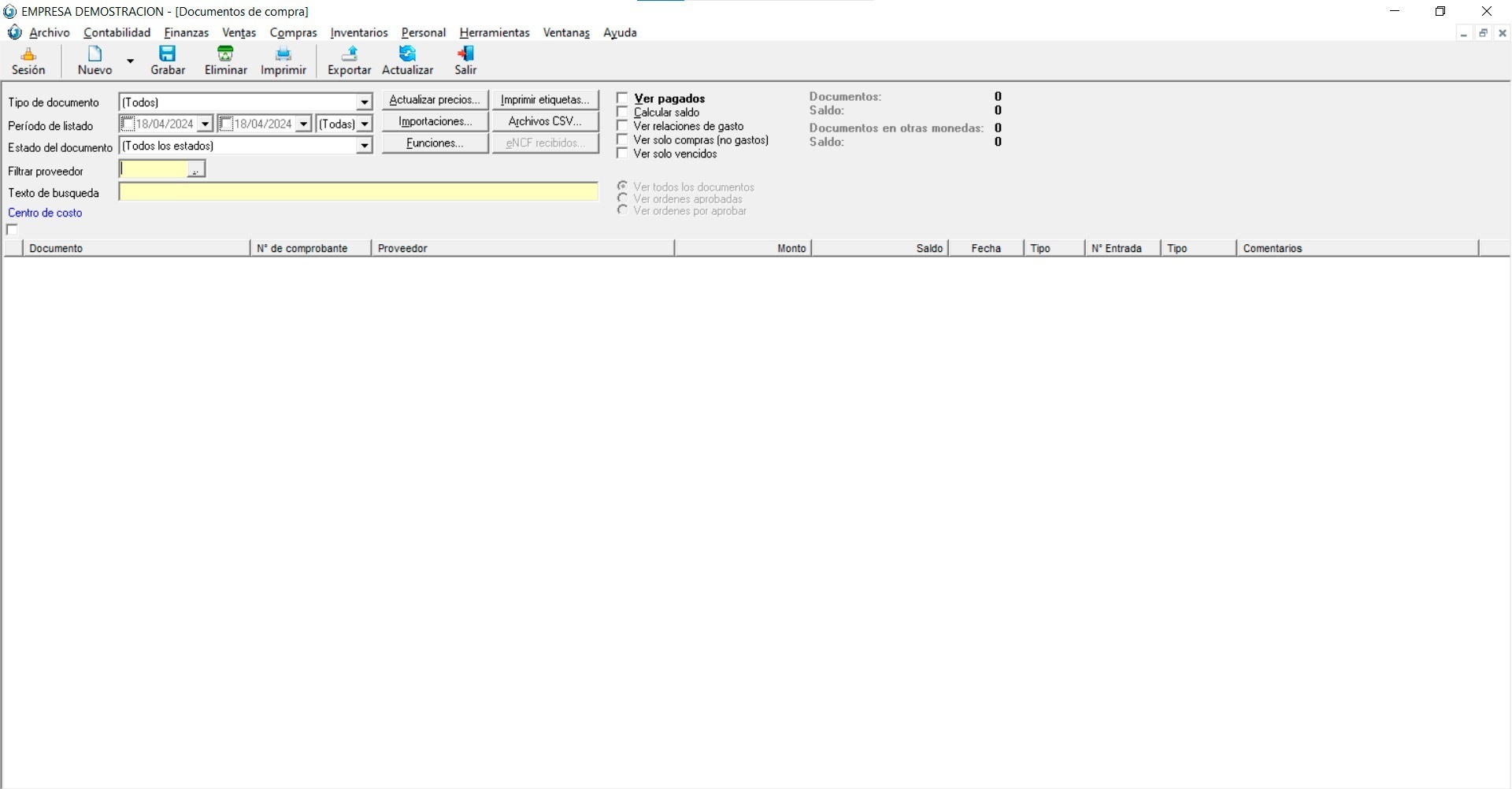Open the Estado del documento dropdown

point(364,146)
